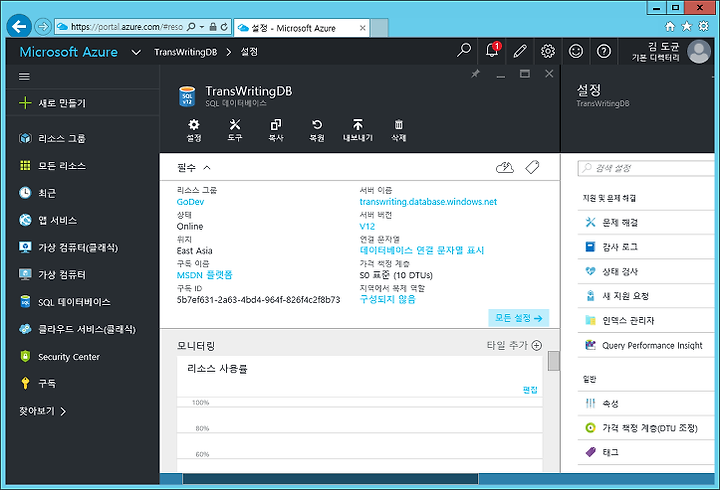Pin the TransWritingDB blade to dashboard

pyautogui.click(x=475, y=73)
